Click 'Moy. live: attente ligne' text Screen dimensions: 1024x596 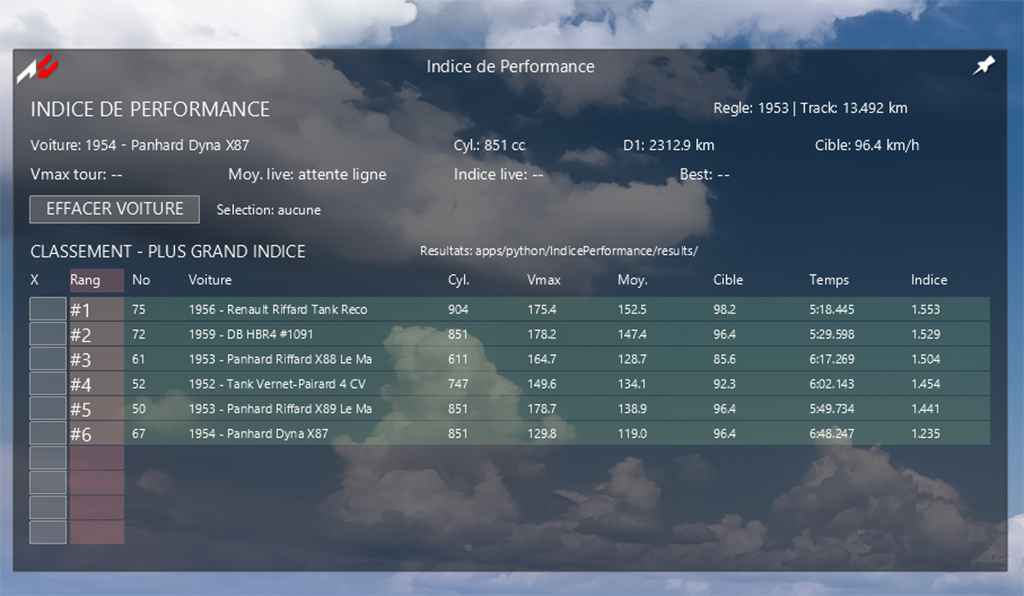(x=307, y=174)
